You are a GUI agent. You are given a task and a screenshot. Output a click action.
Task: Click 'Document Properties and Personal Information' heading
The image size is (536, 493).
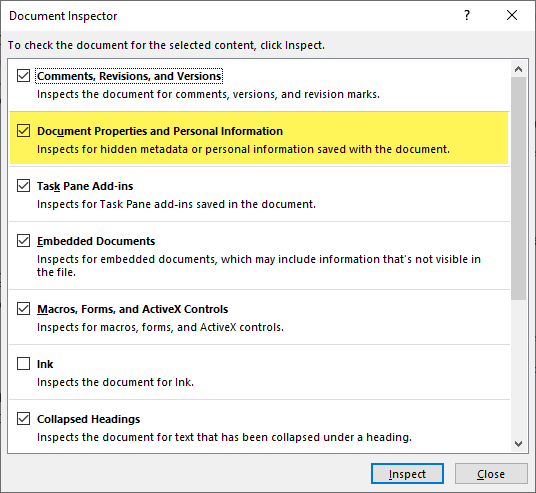pos(160,131)
